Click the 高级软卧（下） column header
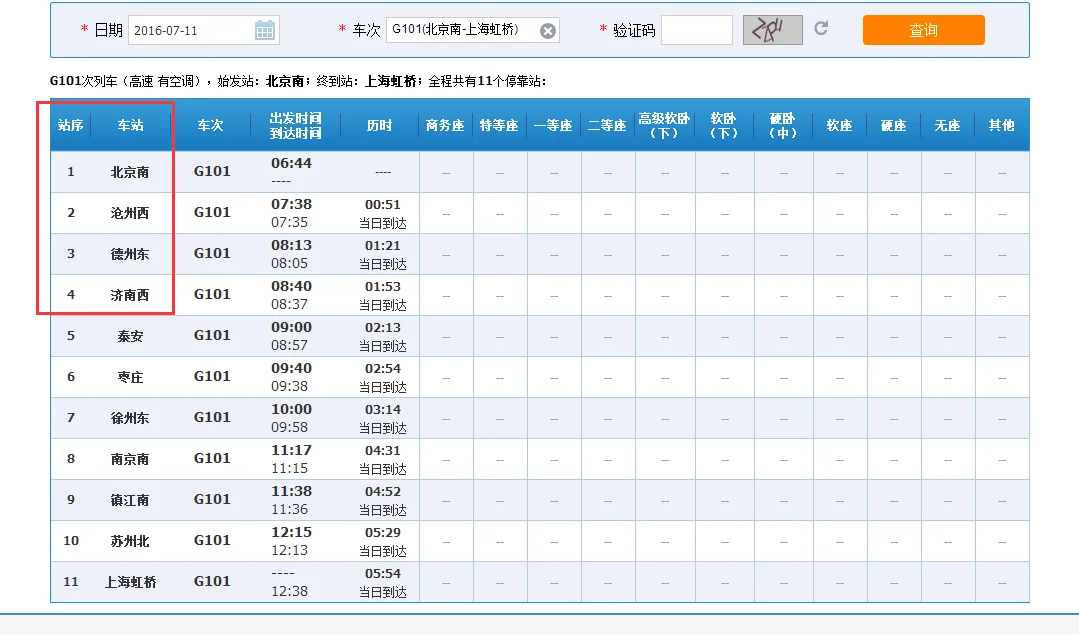1079x635 pixels. [x=664, y=125]
